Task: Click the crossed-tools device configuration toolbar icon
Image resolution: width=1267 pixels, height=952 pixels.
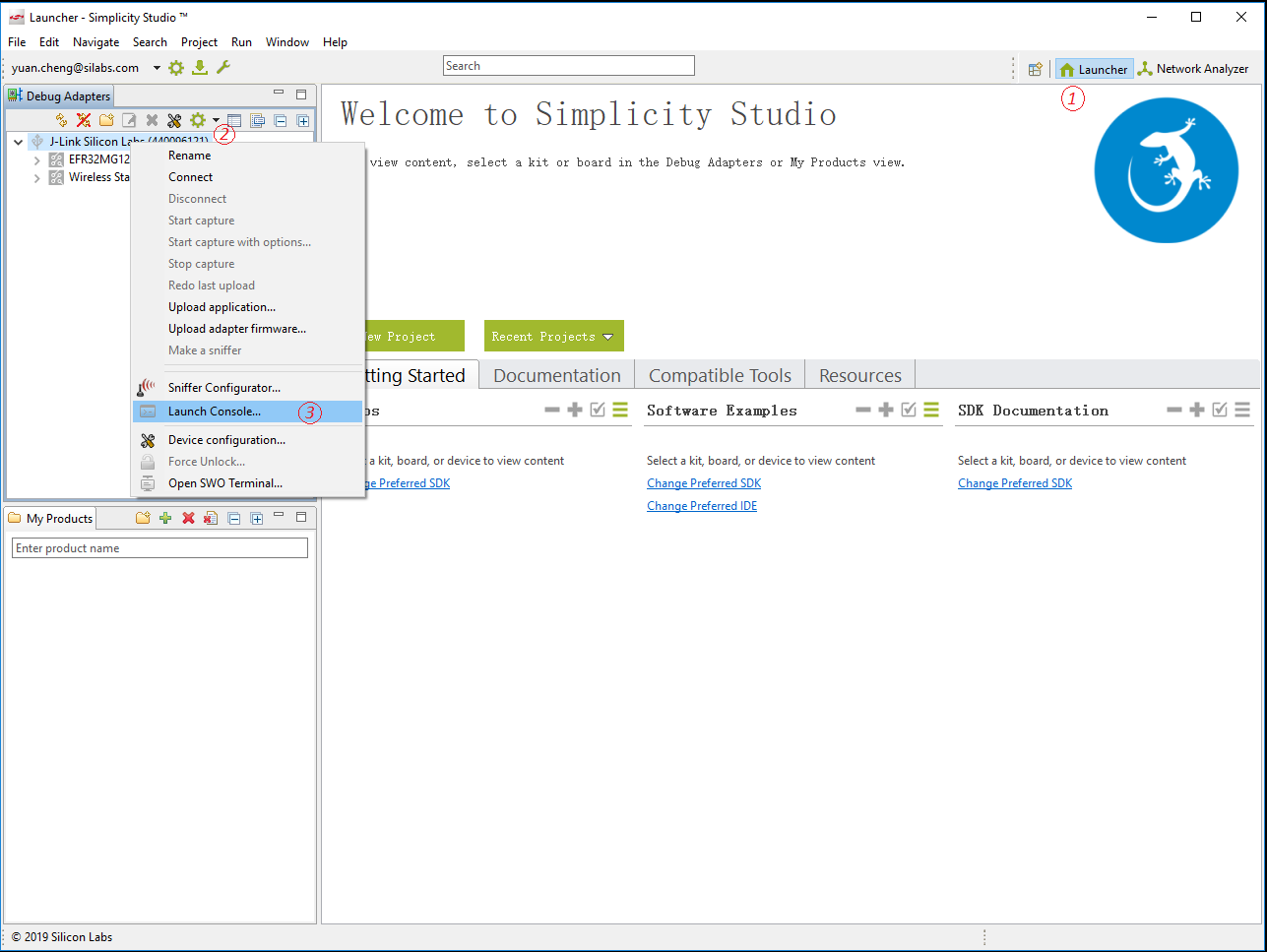Action: click(x=174, y=120)
